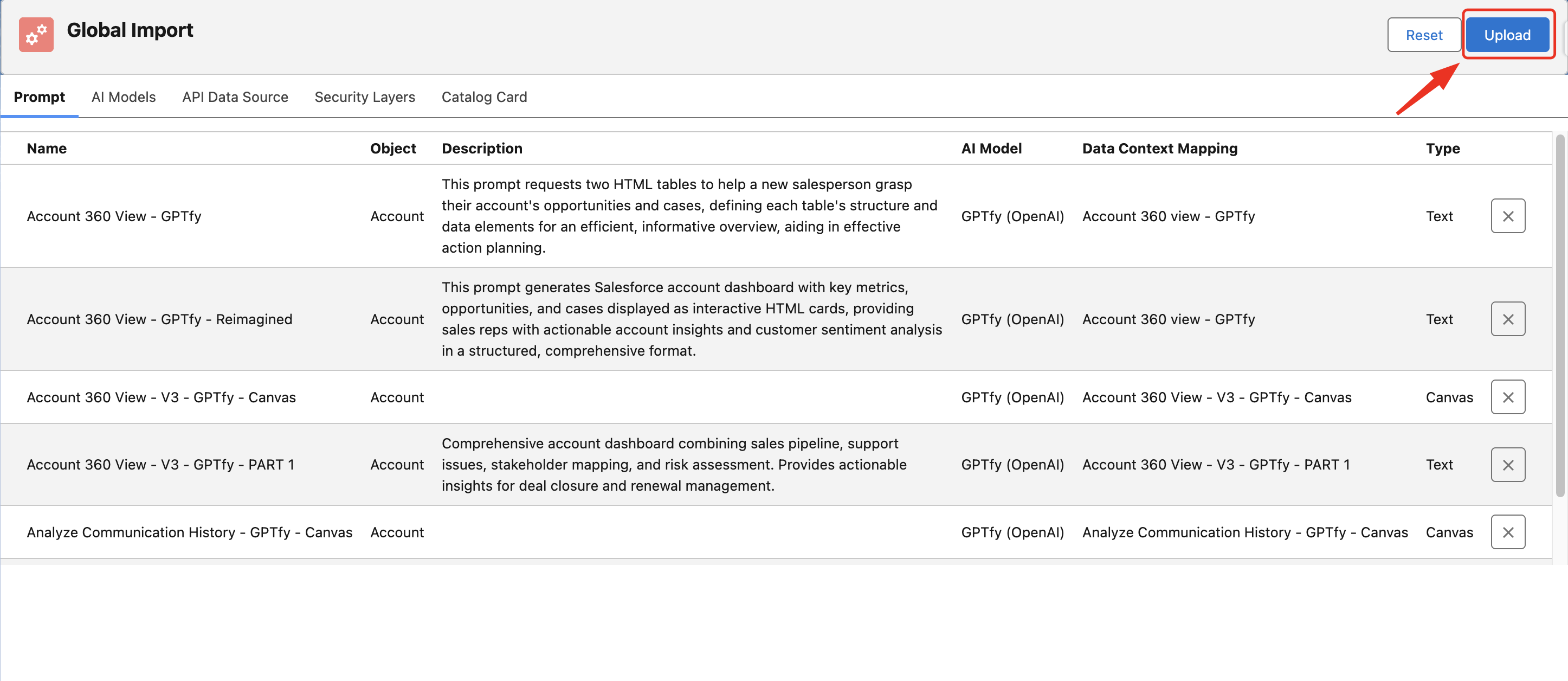Click the Data Context Mapping column header
The width and height of the screenshot is (1568, 681).
[1159, 149]
